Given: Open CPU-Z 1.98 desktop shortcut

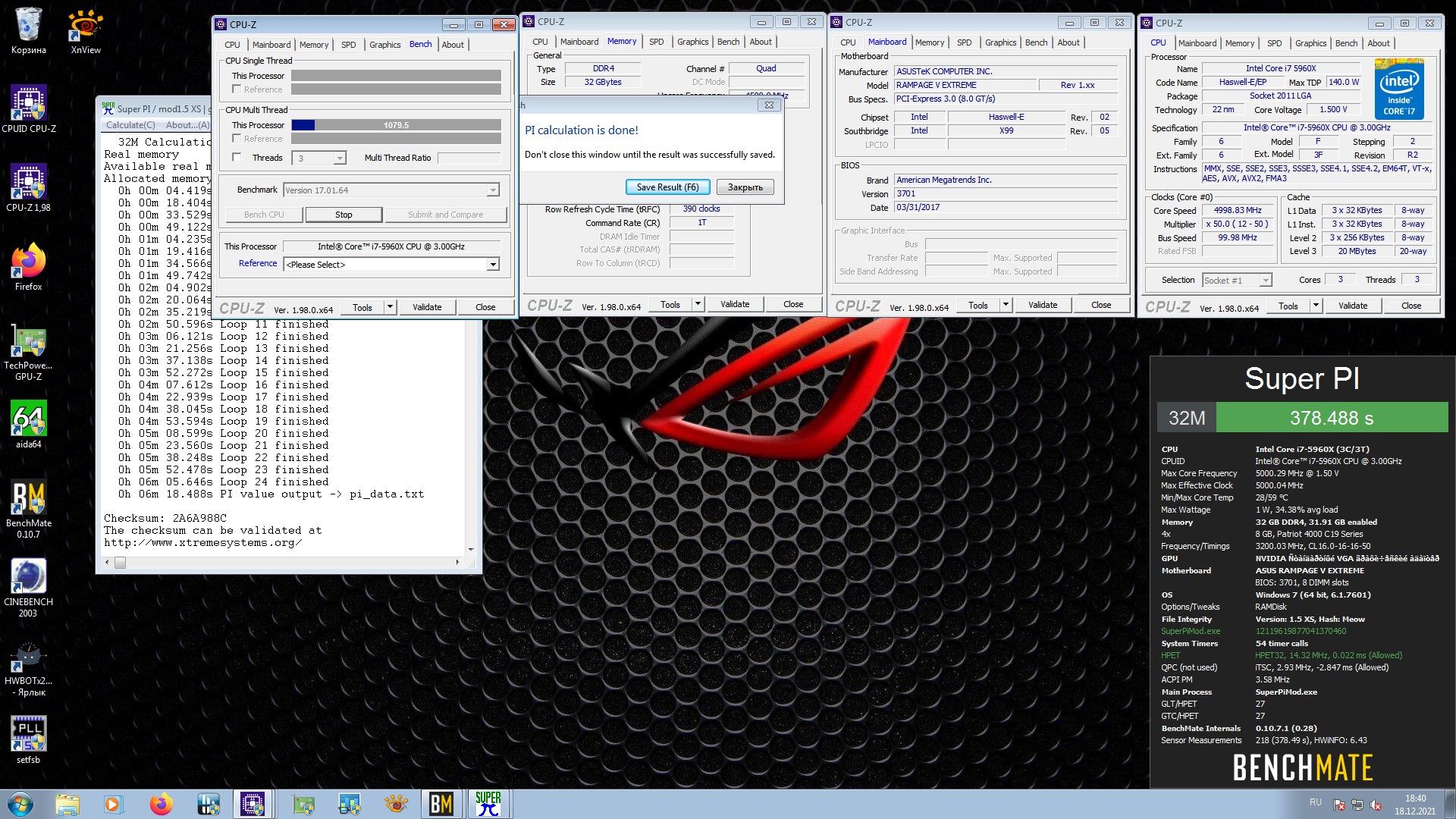Looking at the screenshot, I should click(28, 189).
